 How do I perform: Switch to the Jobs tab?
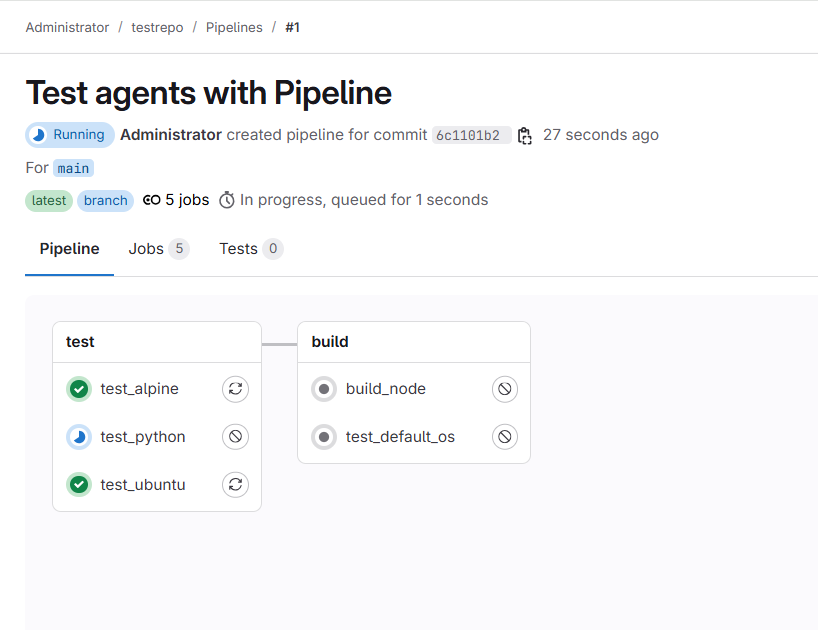146,248
